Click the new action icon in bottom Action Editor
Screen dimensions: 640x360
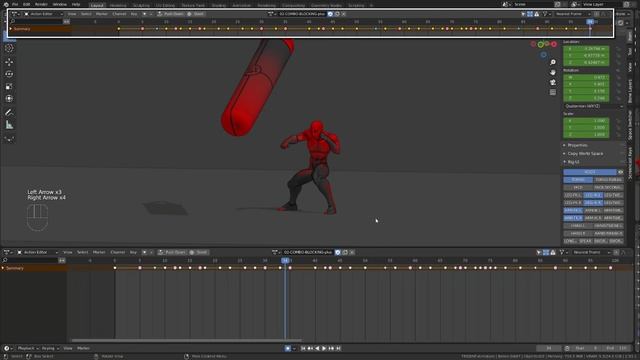(x=345, y=252)
